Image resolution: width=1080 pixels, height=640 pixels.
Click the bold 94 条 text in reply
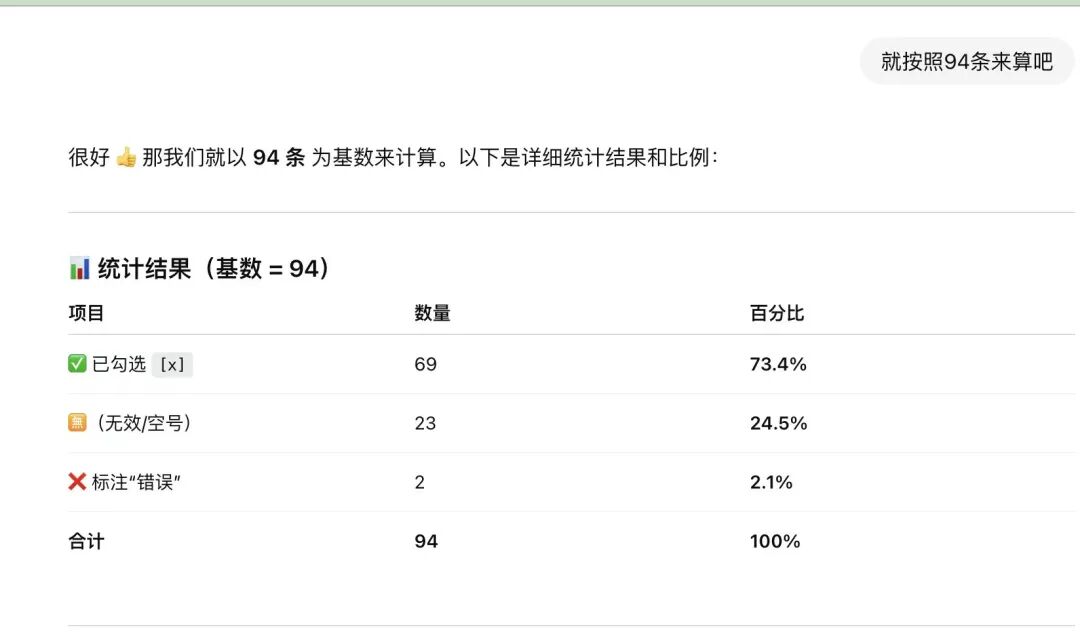click(279, 158)
